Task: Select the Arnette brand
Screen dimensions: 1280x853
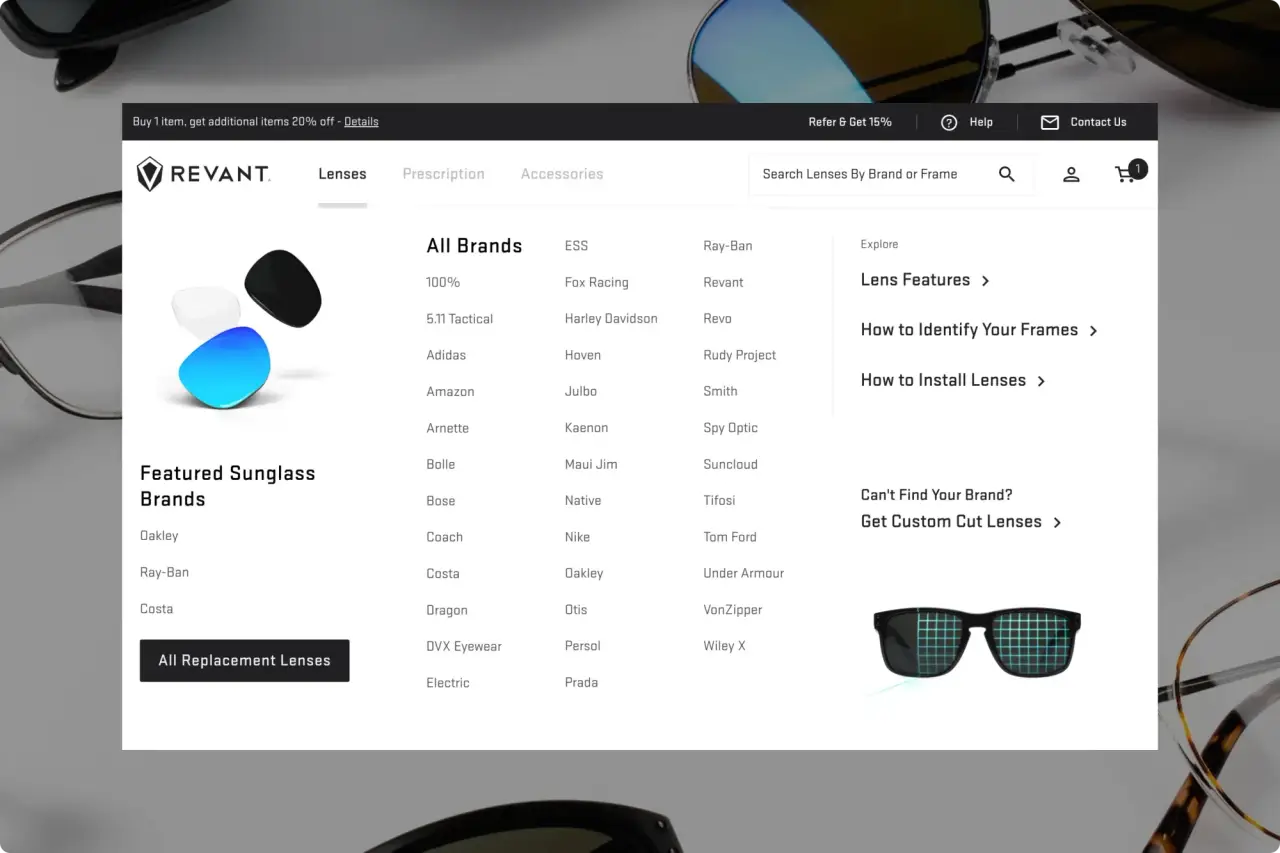Action: pyautogui.click(x=447, y=428)
